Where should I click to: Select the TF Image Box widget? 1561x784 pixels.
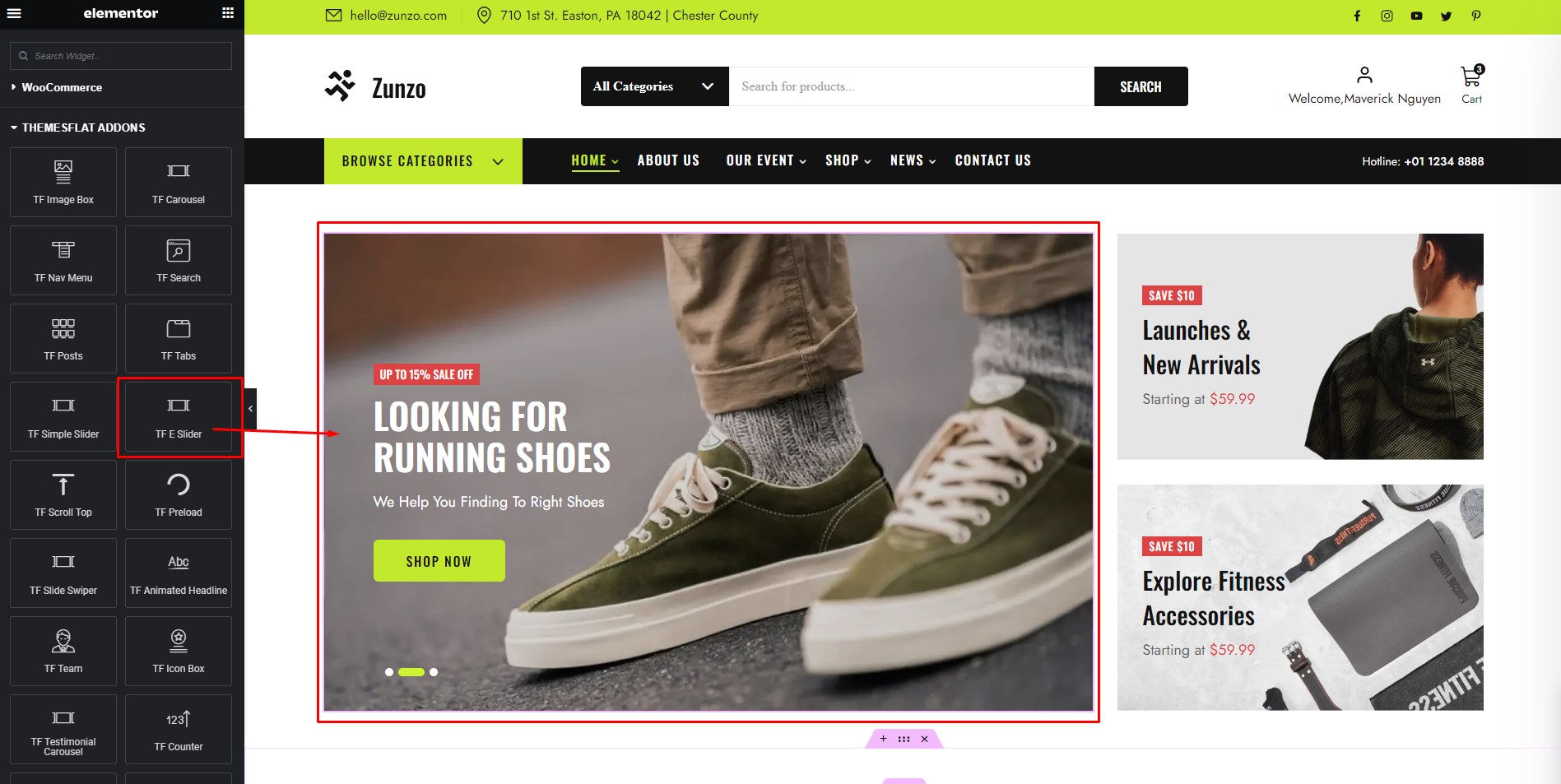[63, 183]
